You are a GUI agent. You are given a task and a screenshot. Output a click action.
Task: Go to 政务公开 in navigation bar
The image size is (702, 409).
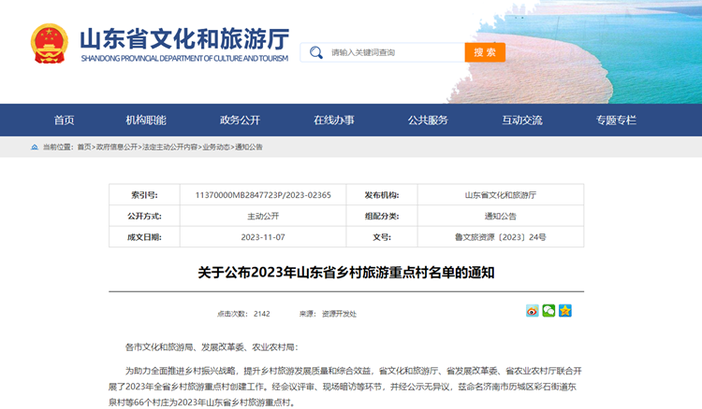(x=240, y=120)
